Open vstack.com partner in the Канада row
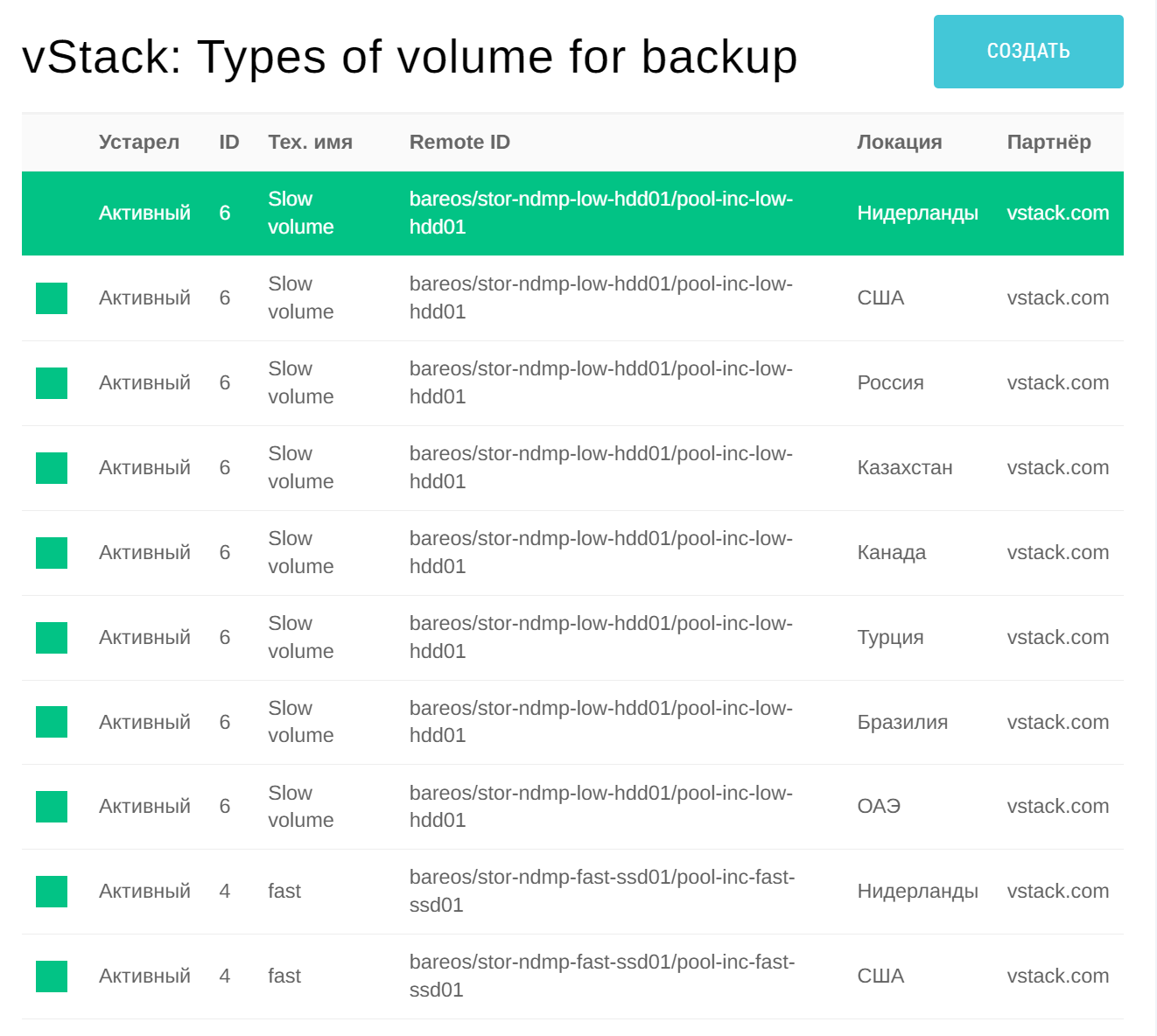 tap(1058, 553)
